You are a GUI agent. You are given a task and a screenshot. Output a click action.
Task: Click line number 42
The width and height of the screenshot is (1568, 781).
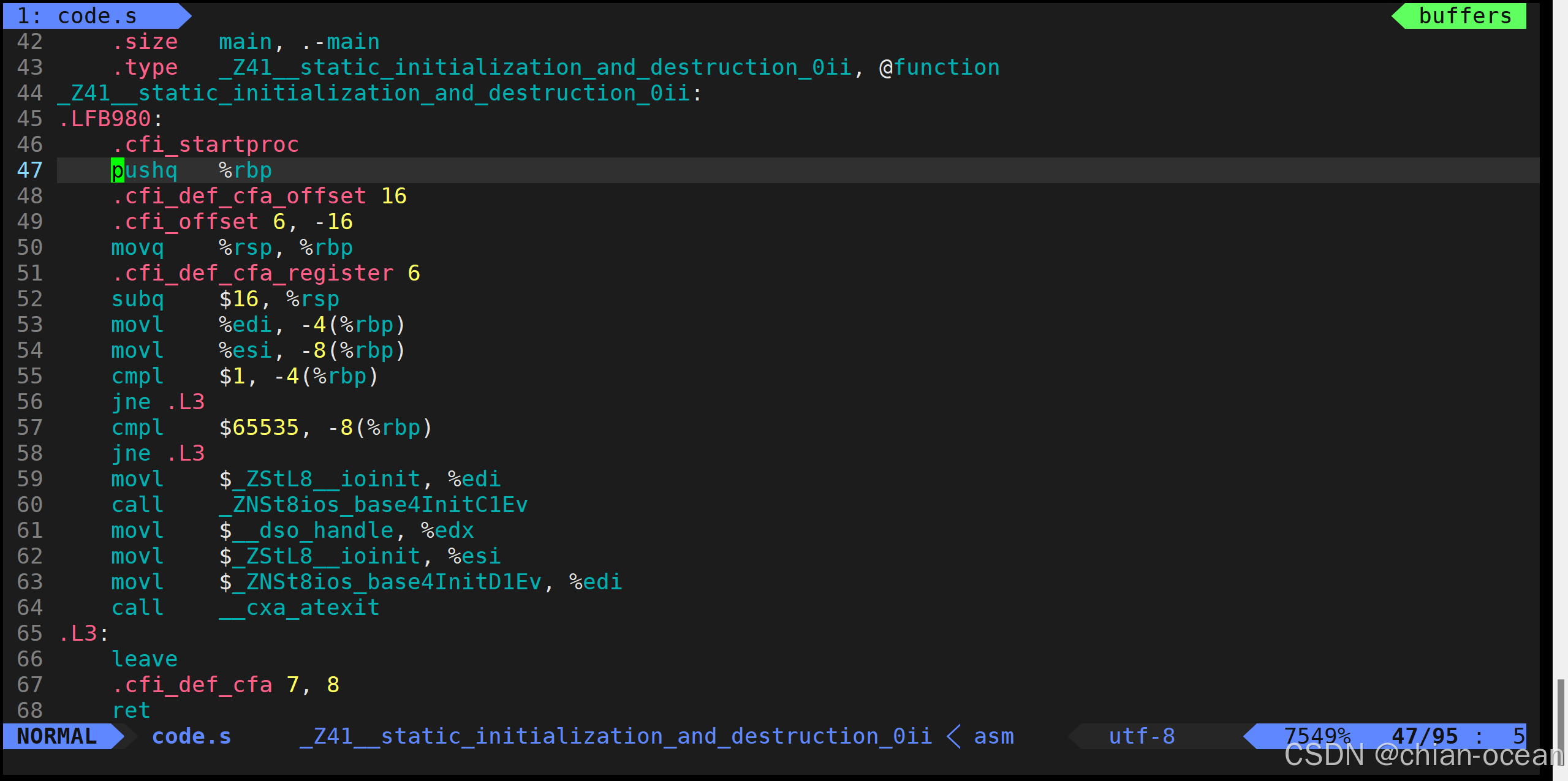[x=30, y=42]
